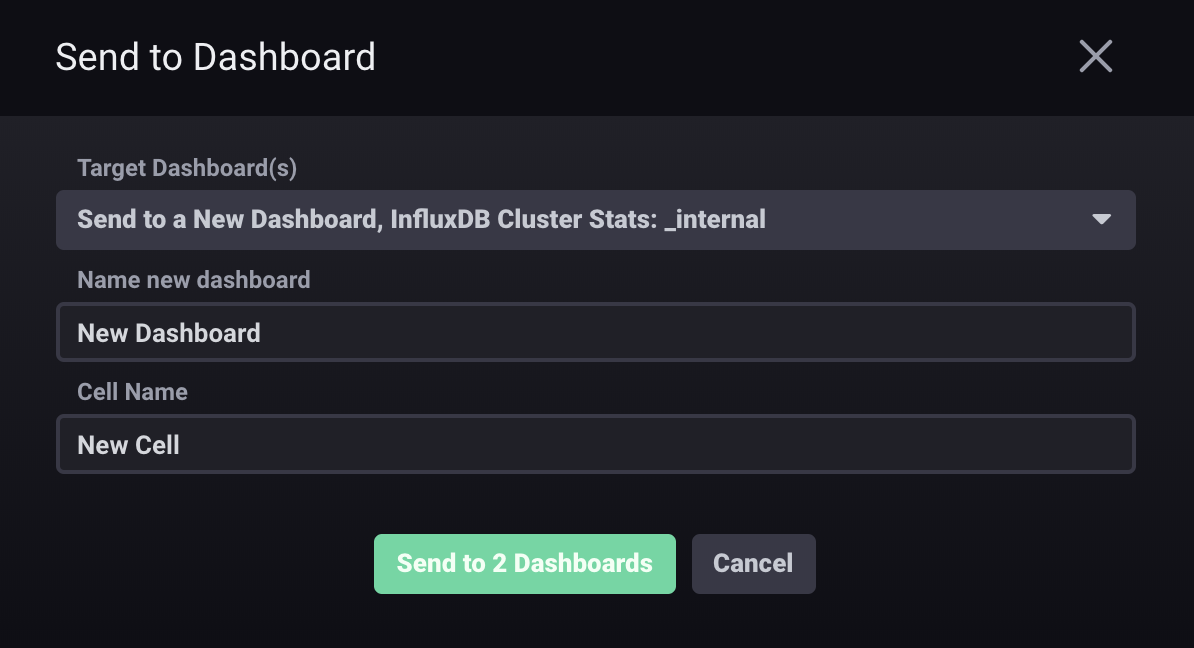Click the 'New Dashboard' text in the field

click(169, 332)
